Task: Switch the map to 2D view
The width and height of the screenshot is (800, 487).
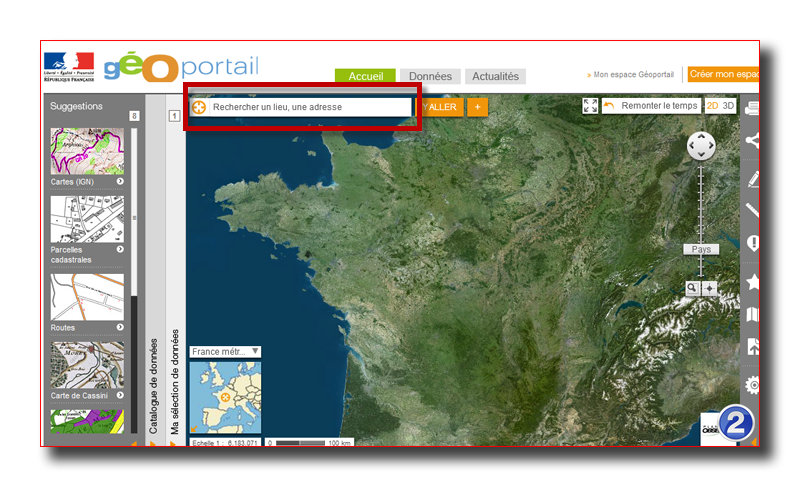Action: point(713,106)
